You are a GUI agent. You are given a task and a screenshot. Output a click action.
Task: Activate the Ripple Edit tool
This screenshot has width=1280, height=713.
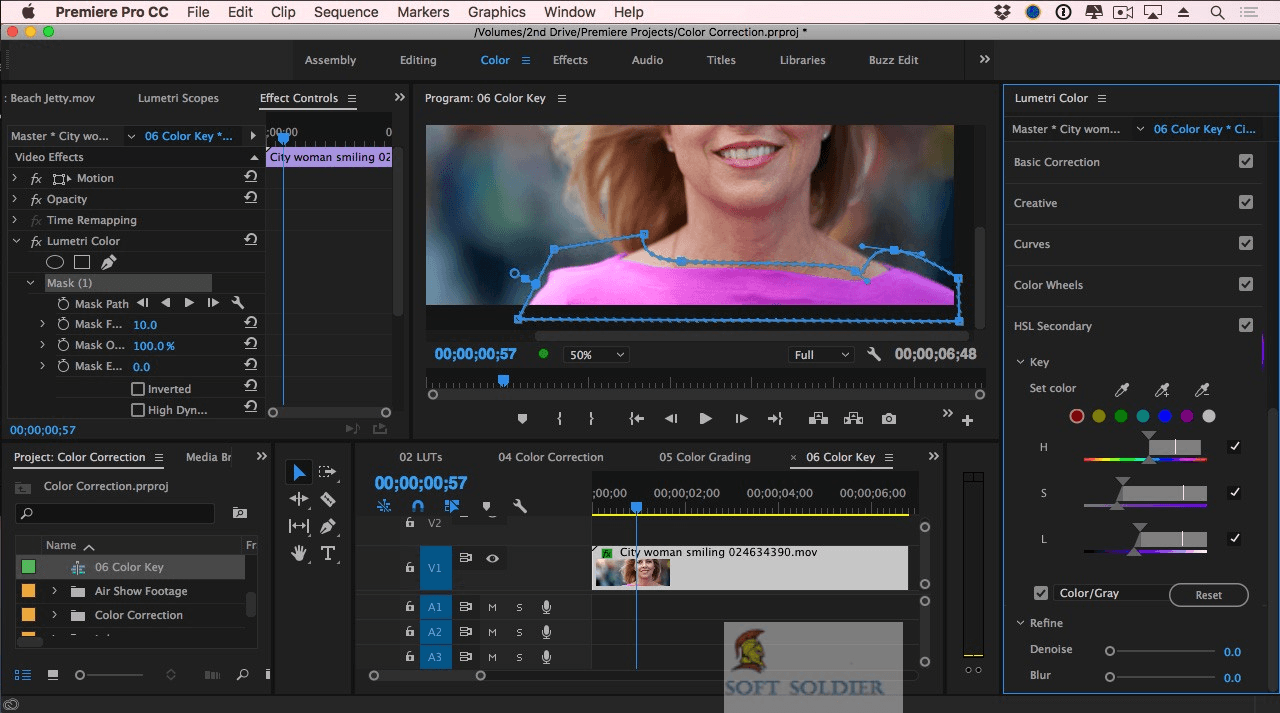(x=299, y=499)
